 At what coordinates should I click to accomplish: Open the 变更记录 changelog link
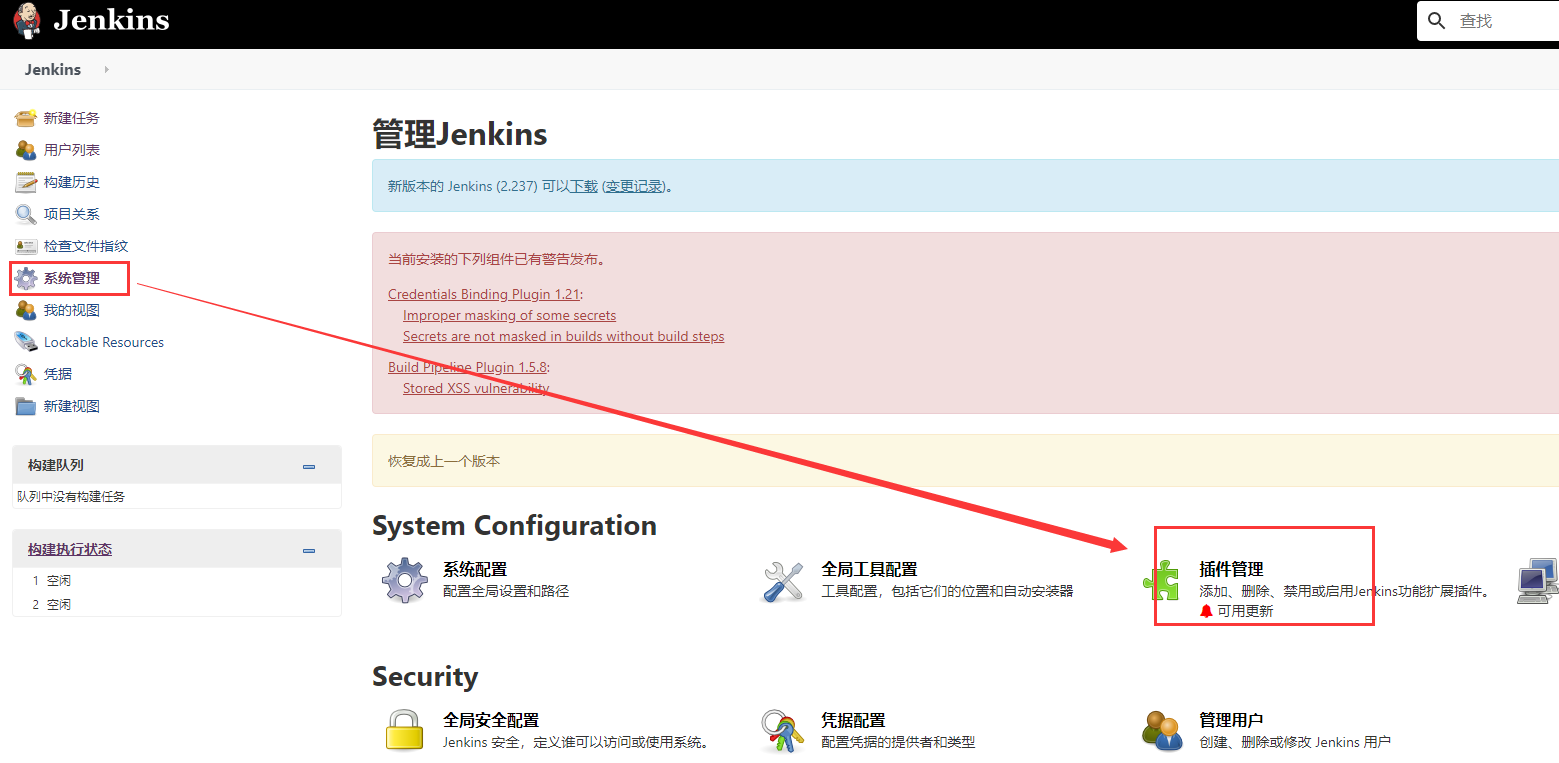(x=634, y=186)
